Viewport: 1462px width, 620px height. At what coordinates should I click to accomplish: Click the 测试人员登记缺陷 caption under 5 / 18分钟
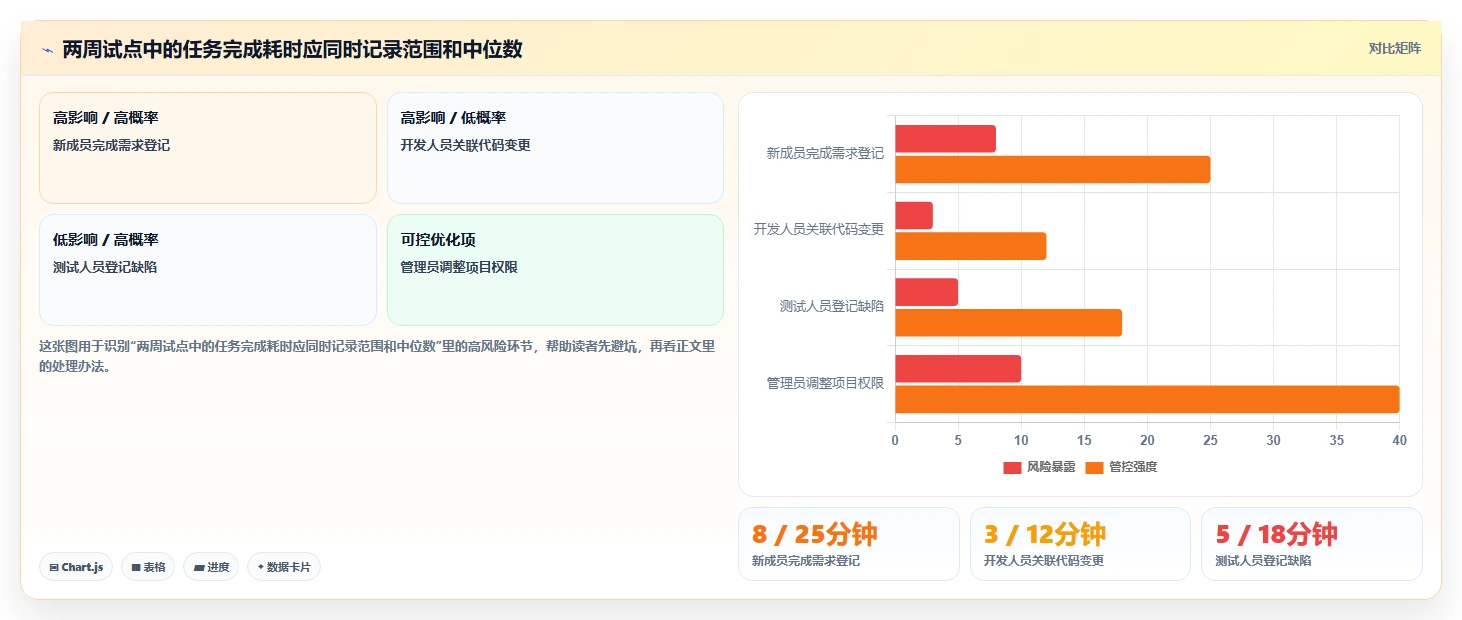pos(1263,561)
